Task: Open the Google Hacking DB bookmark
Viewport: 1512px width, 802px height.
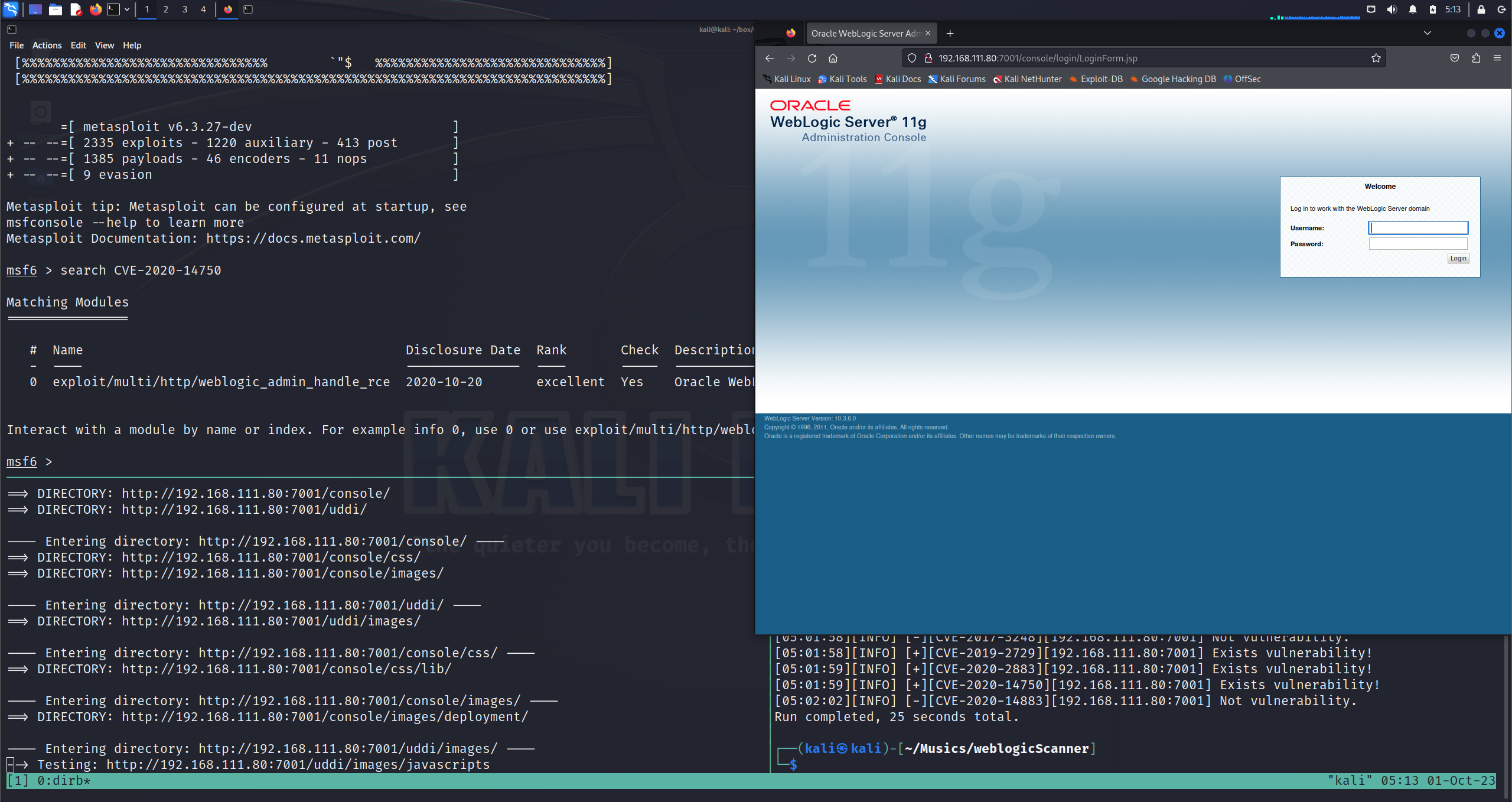Action: click(1173, 79)
